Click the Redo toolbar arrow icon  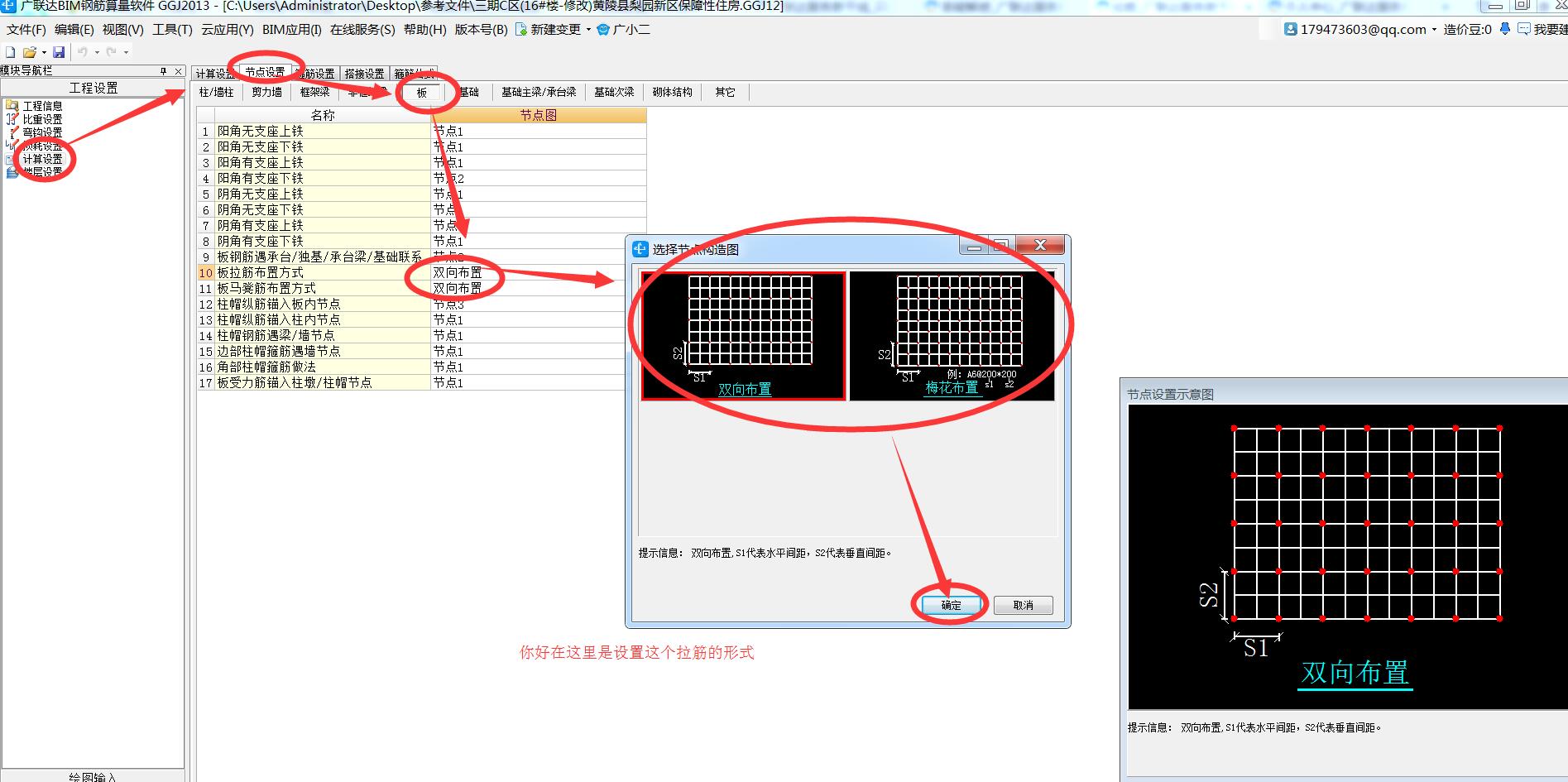(x=111, y=52)
